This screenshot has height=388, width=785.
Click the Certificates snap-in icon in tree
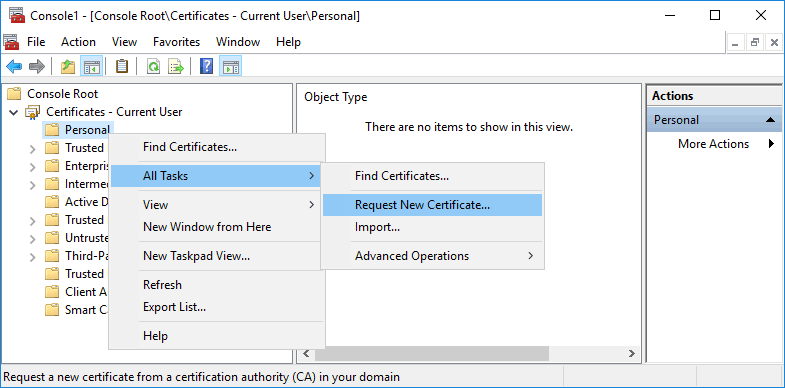pos(33,112)
